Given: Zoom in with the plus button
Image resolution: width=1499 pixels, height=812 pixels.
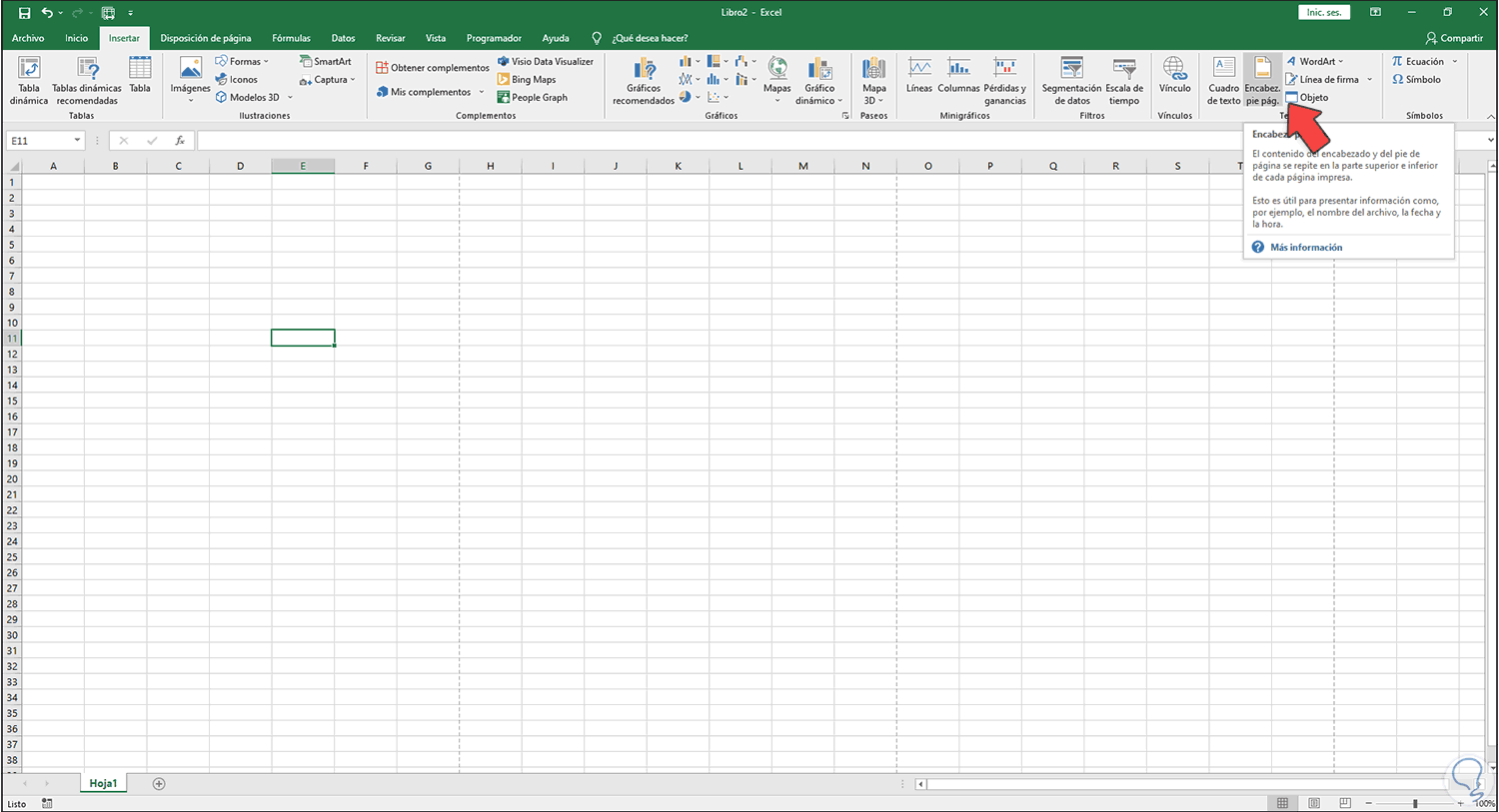Looking at the screenshot, I should (x=1461, y=803).
